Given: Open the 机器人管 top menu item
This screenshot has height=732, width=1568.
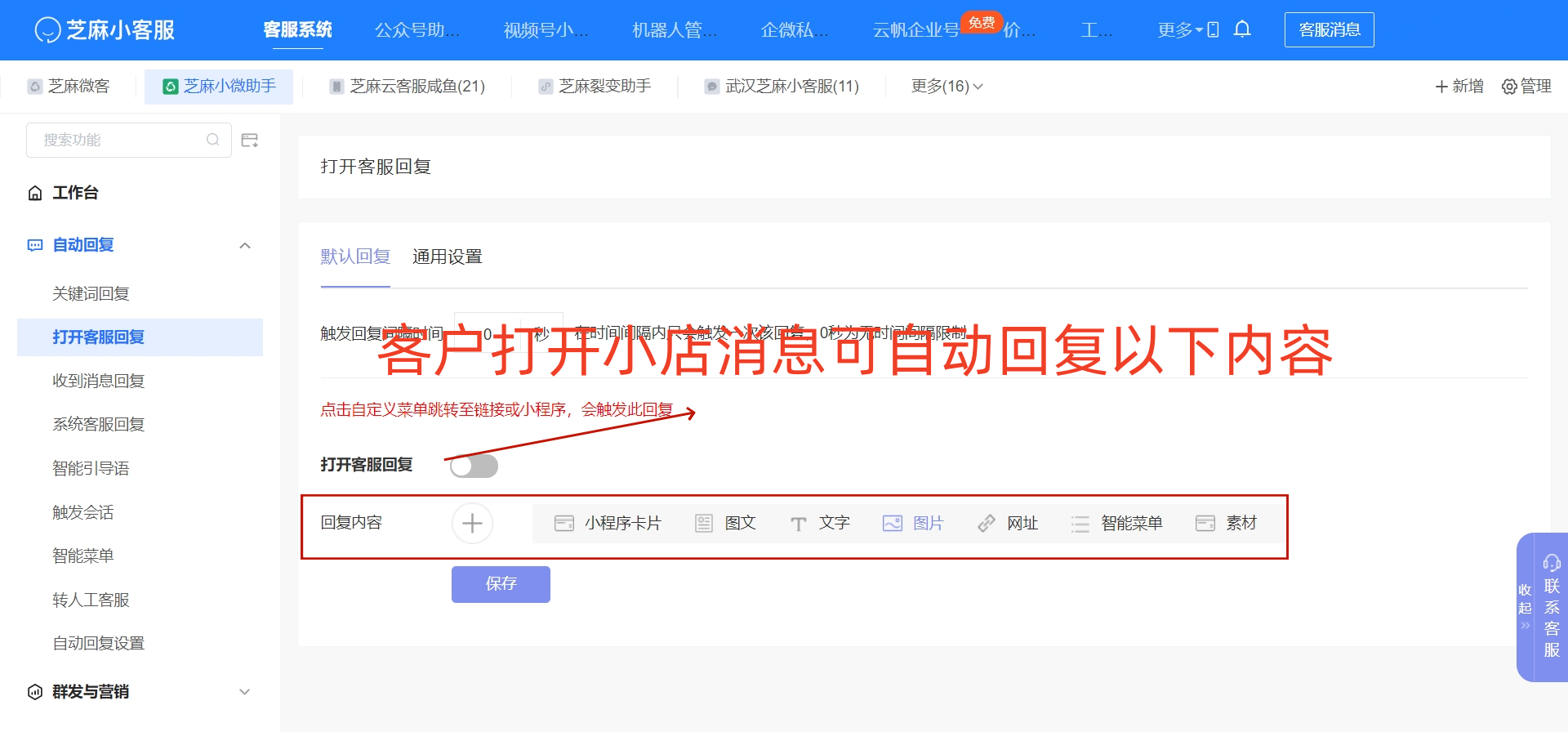Looking at the screenshot, I should 675,30.
